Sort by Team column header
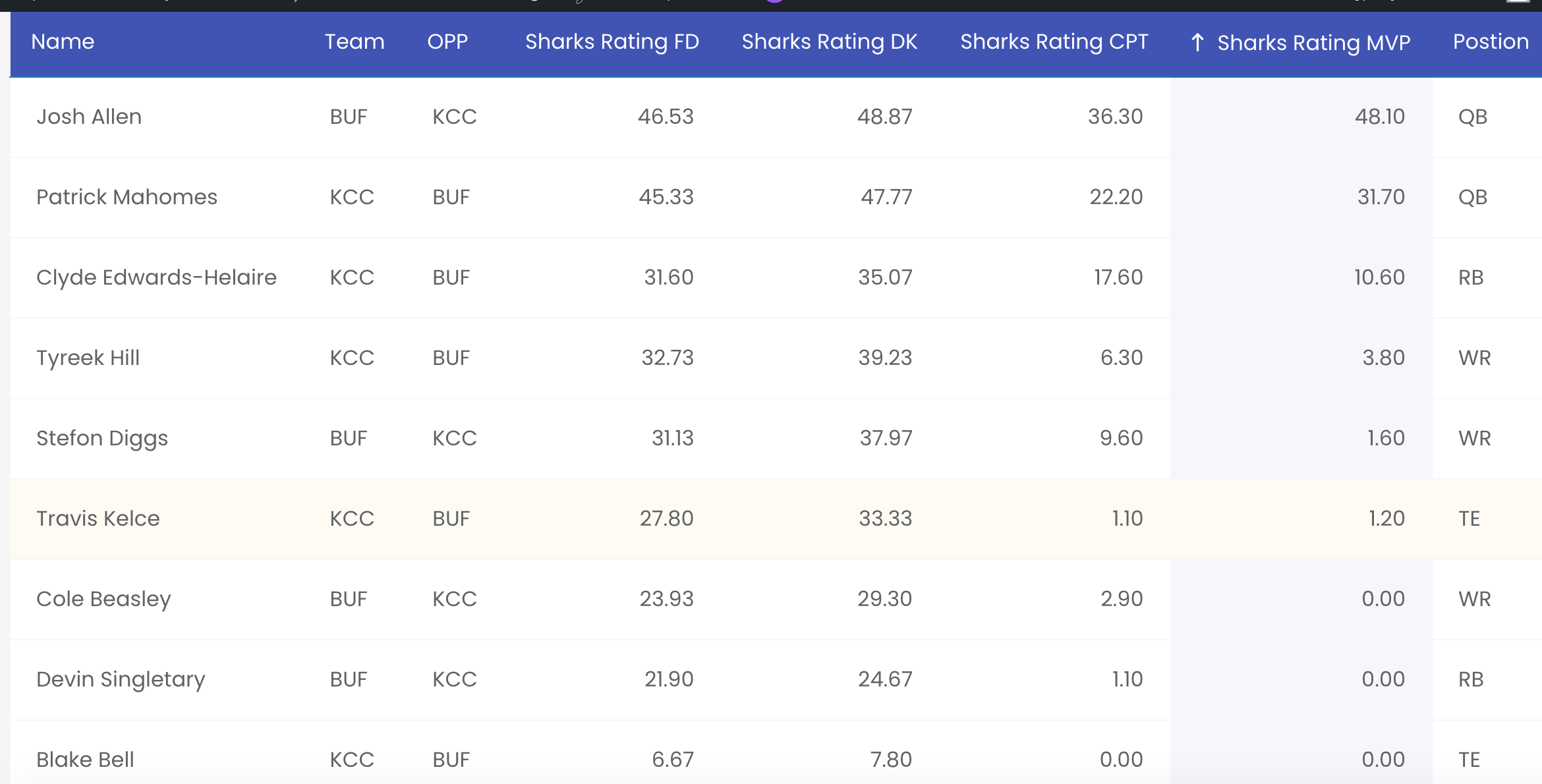Screen dimensions: 1542x784 (355, 42)
